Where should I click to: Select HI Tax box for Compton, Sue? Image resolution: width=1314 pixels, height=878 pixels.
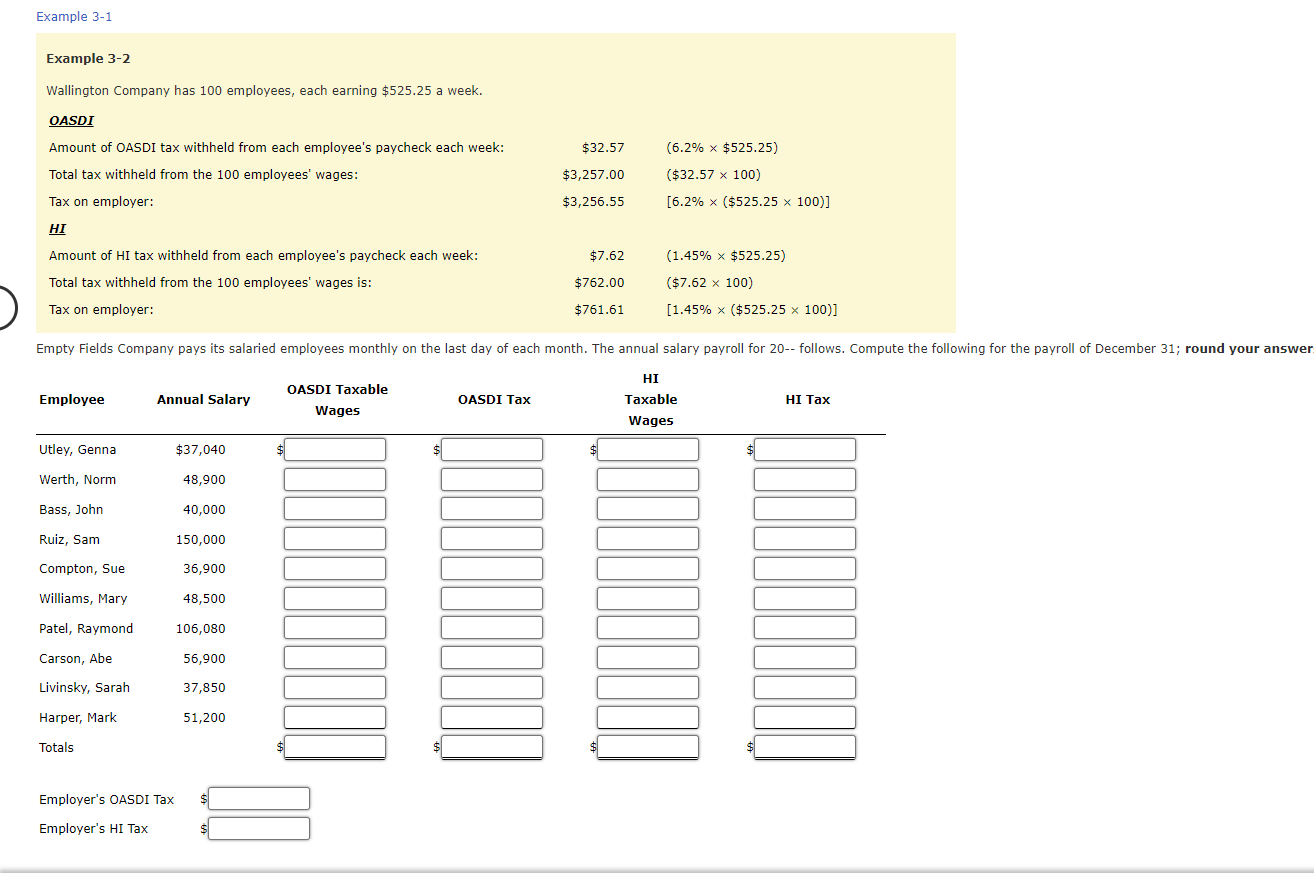[x=805, y=569]
